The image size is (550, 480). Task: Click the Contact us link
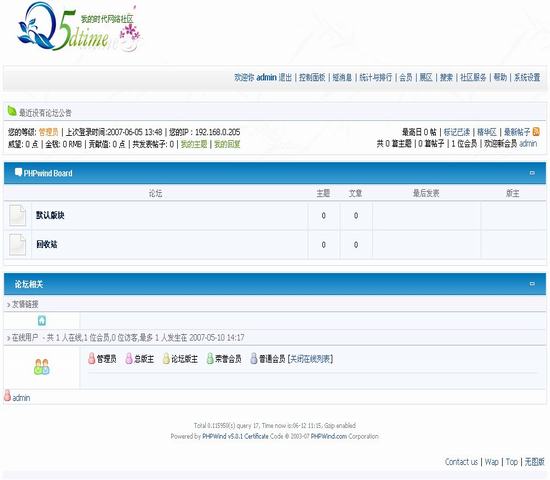tap(461, 462)
